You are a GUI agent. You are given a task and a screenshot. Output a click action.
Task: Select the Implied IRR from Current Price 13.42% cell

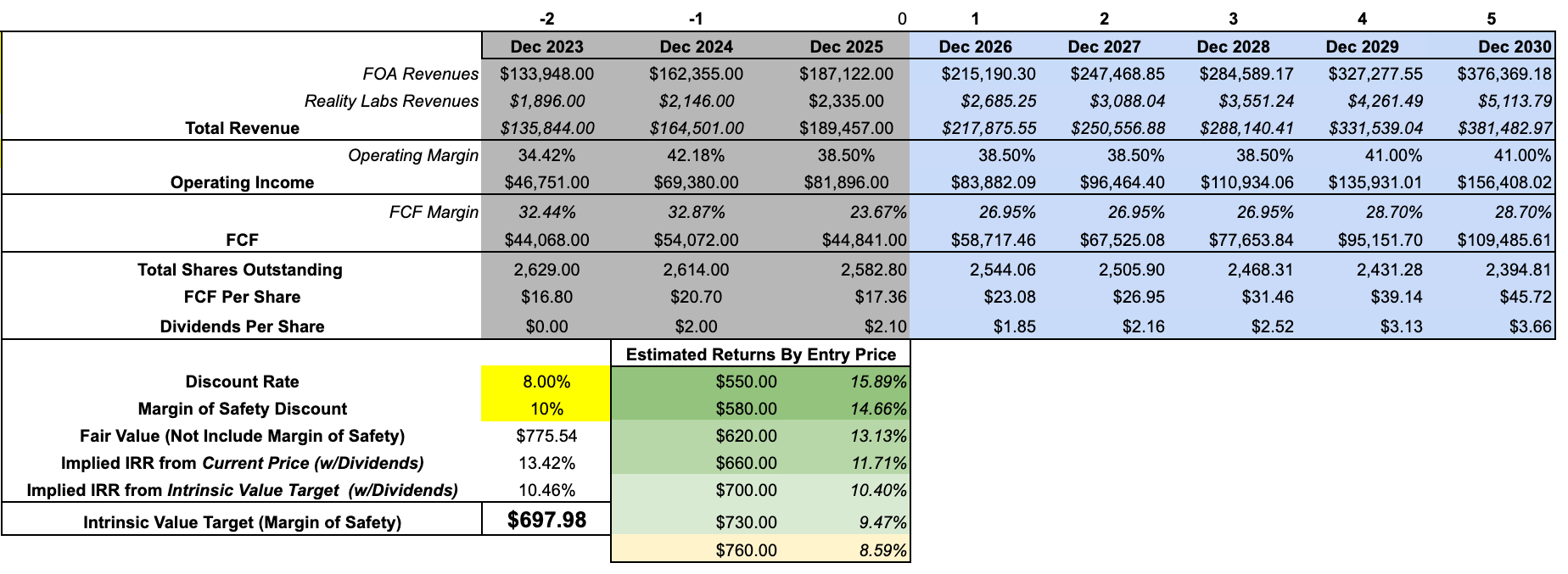click(x=546, y=463)
